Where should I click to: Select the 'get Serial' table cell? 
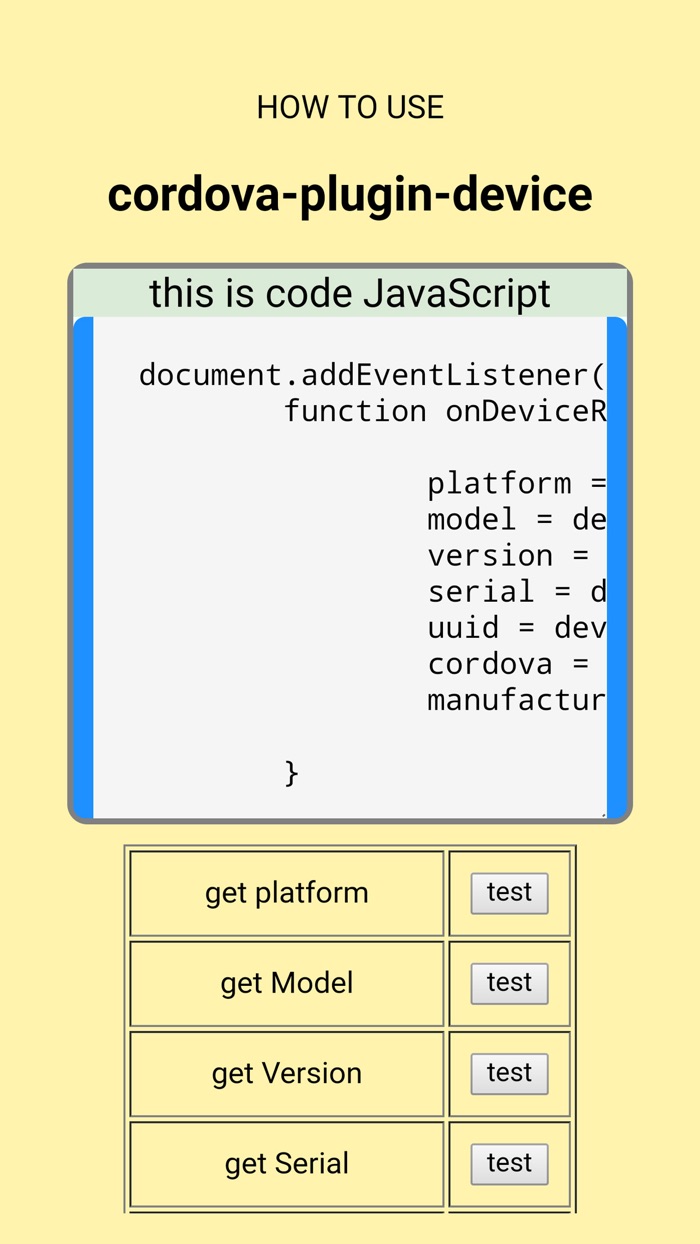(287, 1163)
